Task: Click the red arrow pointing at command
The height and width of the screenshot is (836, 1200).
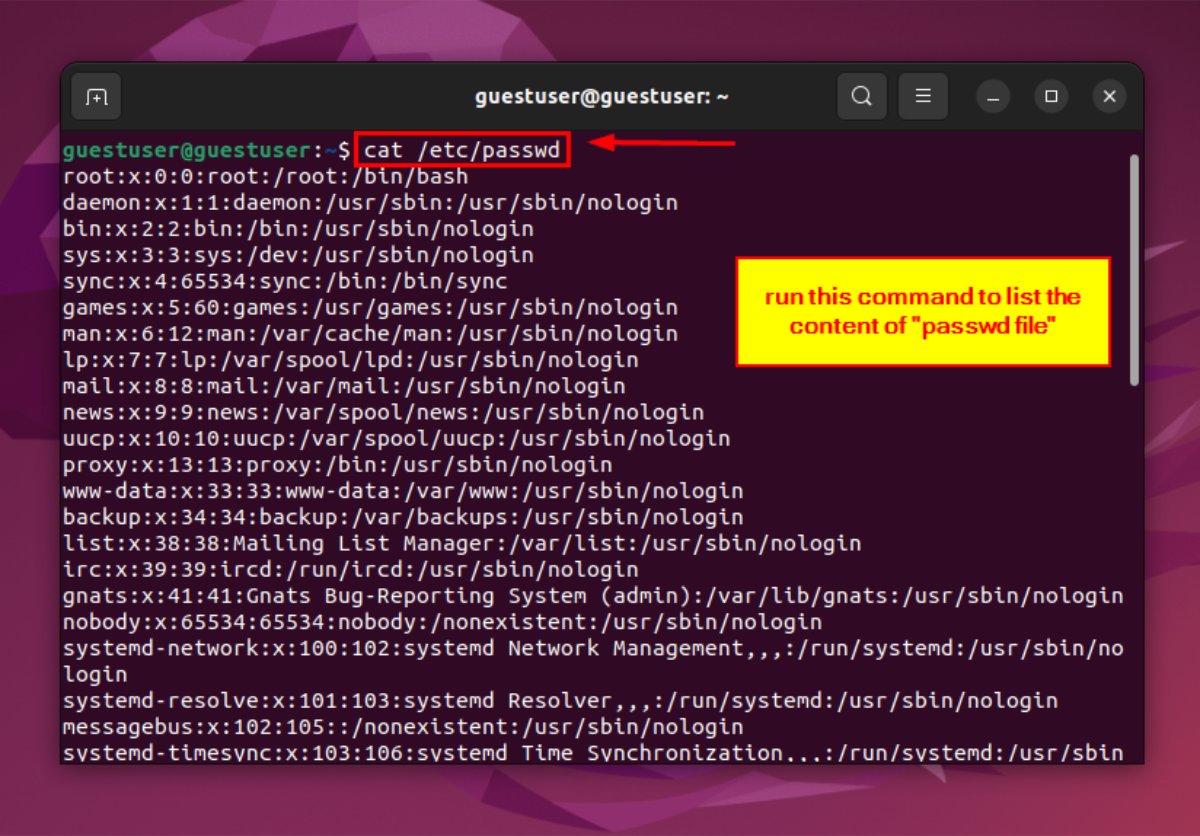Action: coord(661,144)
